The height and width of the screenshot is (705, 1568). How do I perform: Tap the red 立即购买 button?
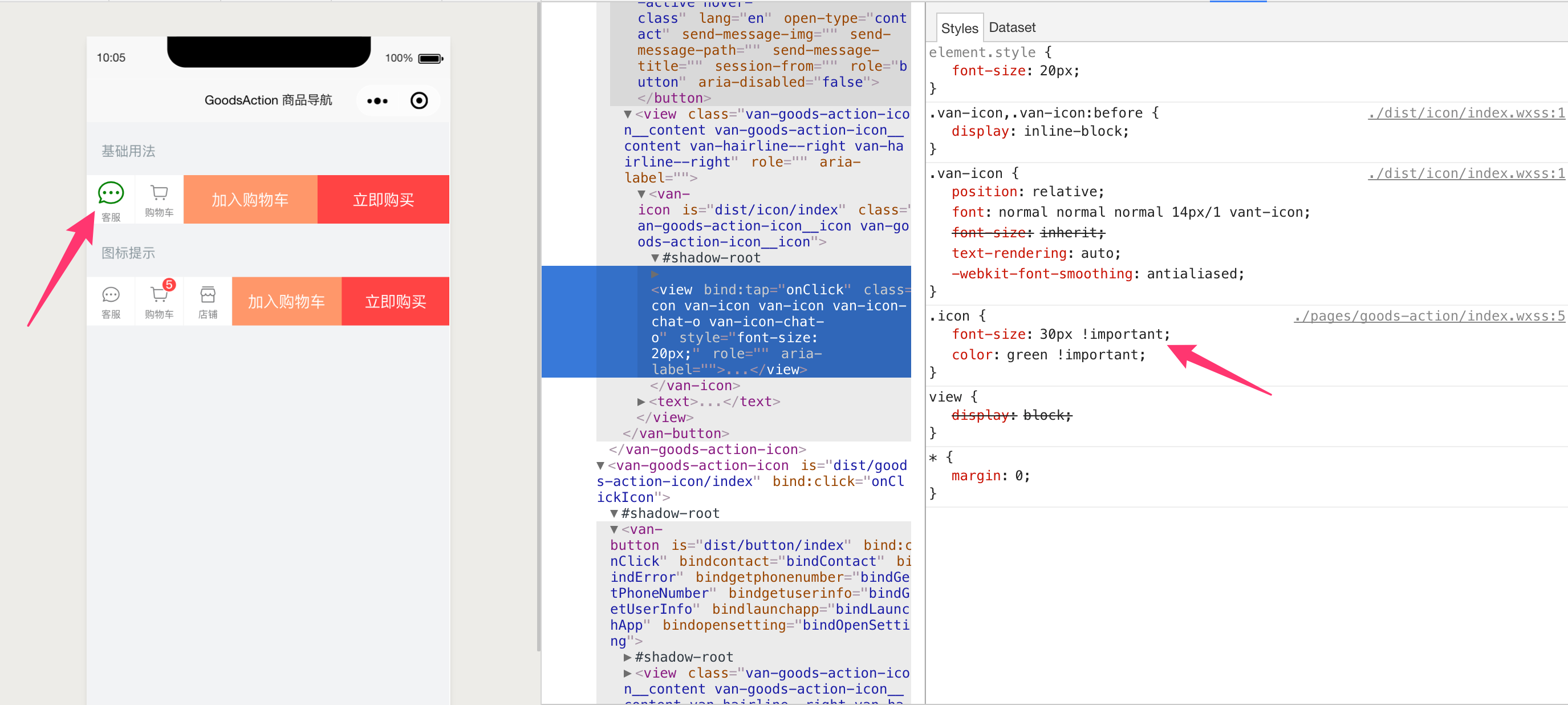click(x=383, y=199)
